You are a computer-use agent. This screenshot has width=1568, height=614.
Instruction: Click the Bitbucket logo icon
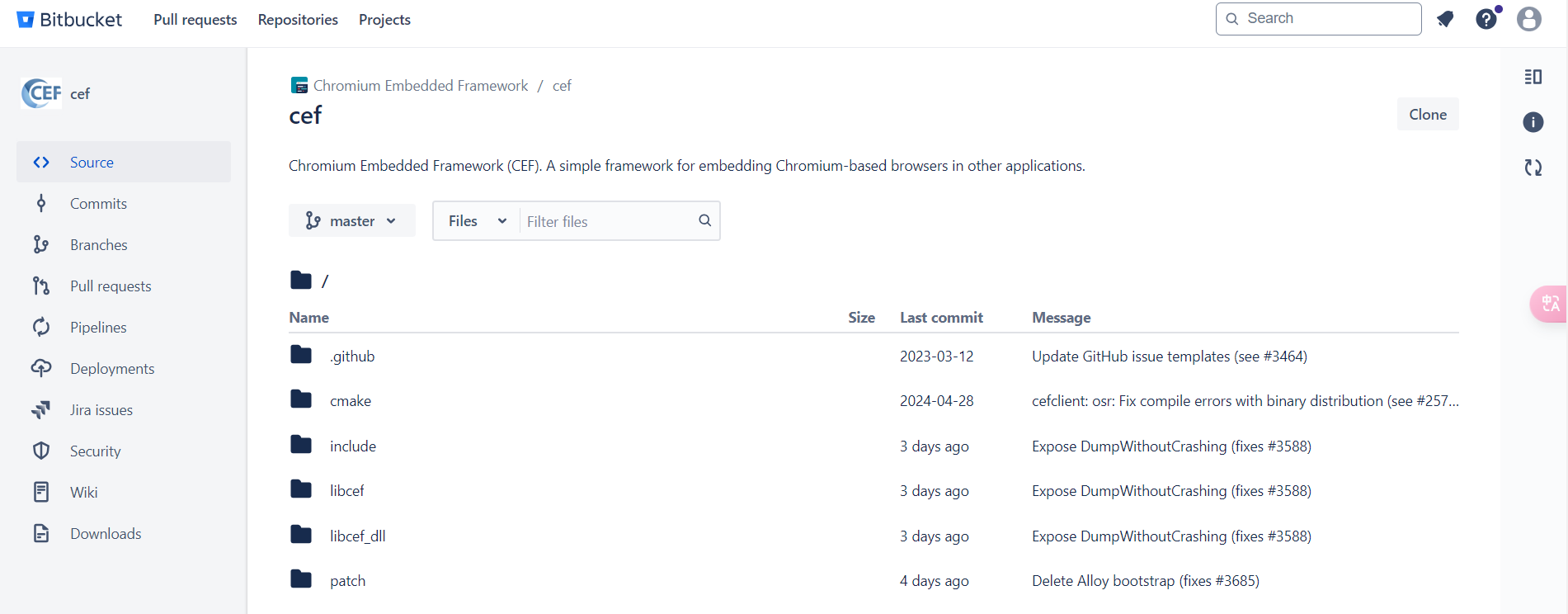tap(26, 20)
